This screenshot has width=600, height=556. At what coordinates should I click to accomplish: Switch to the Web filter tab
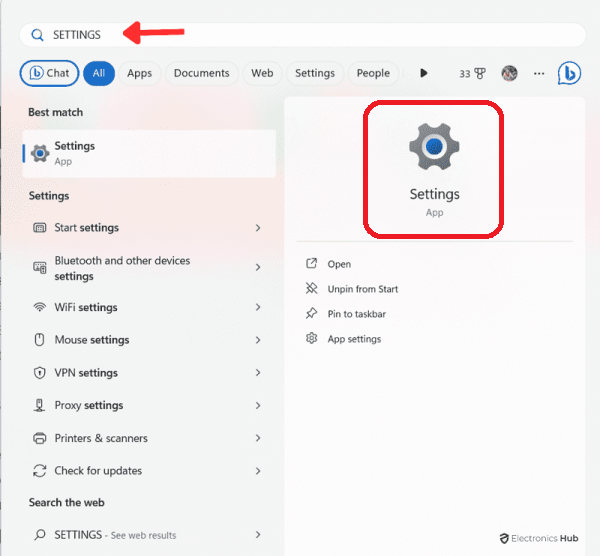click(262, 73)
